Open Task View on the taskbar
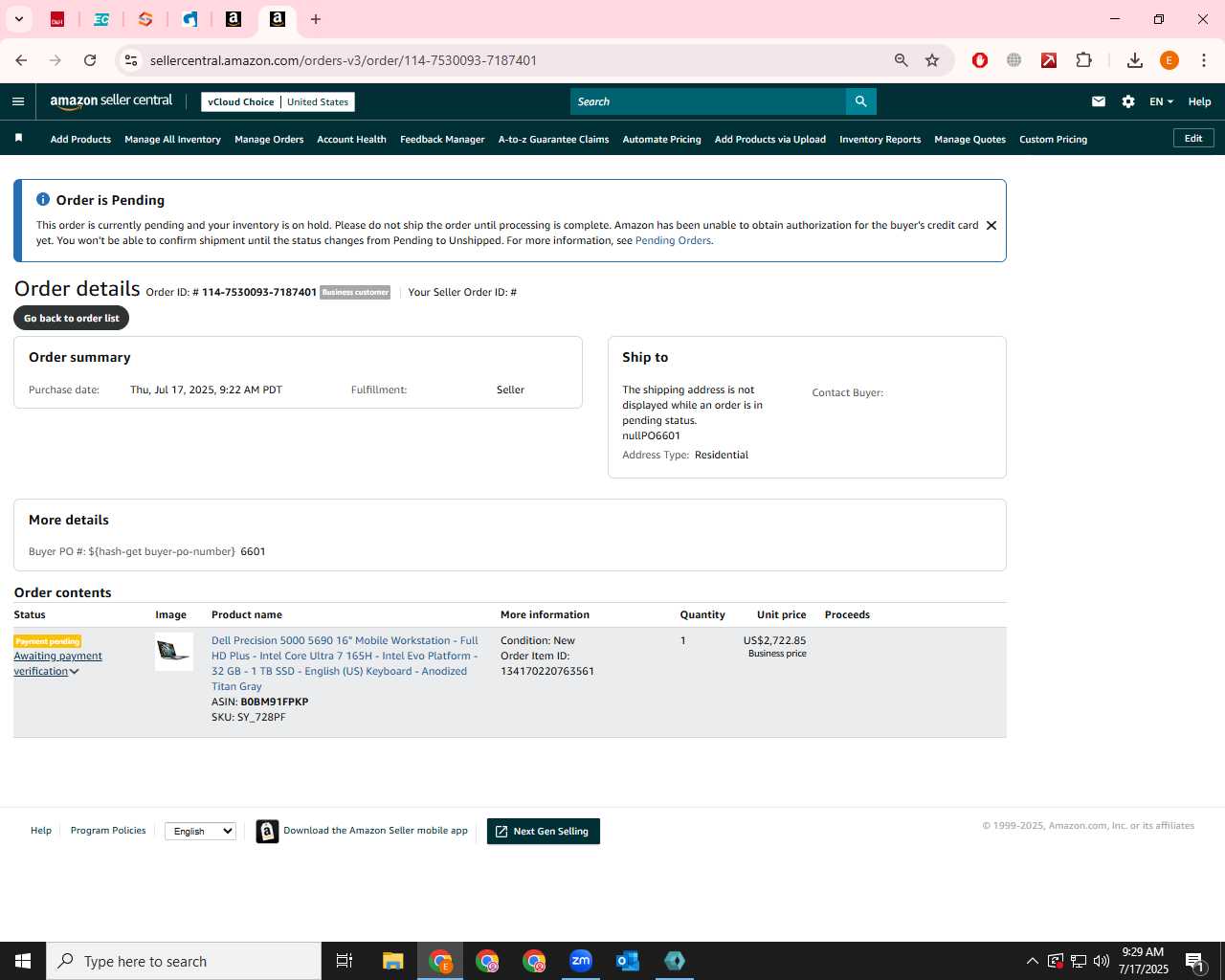The height and width of the screenshot is (980, 1225). tap(345, 961)
